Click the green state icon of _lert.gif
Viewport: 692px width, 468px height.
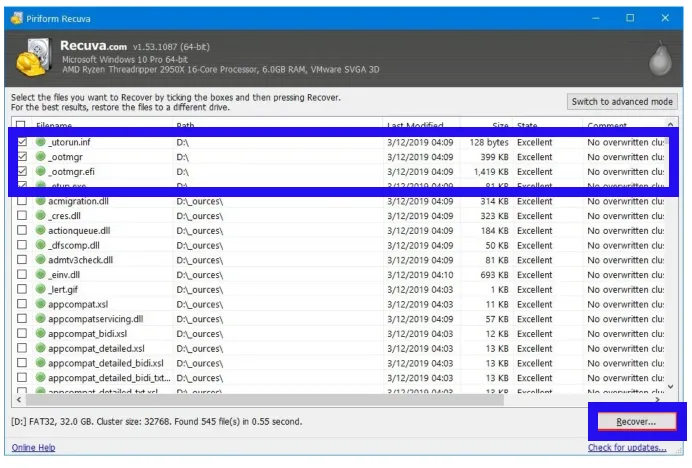[41, 289]
